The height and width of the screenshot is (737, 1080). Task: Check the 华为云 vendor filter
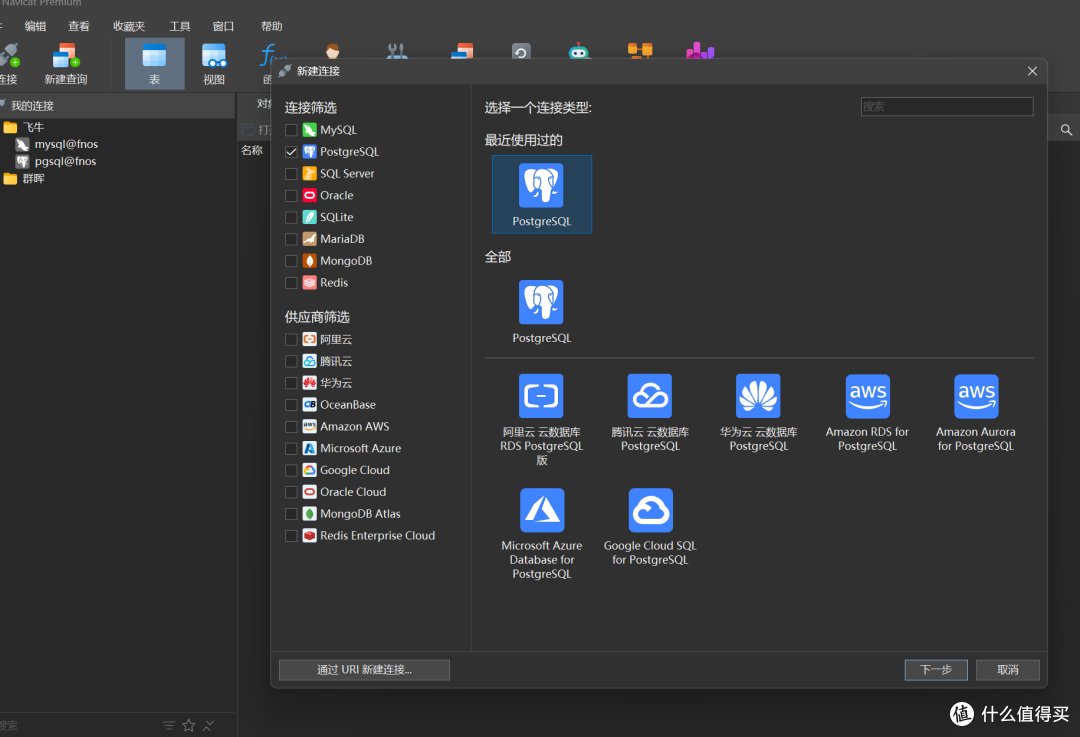tap(291, 383)
